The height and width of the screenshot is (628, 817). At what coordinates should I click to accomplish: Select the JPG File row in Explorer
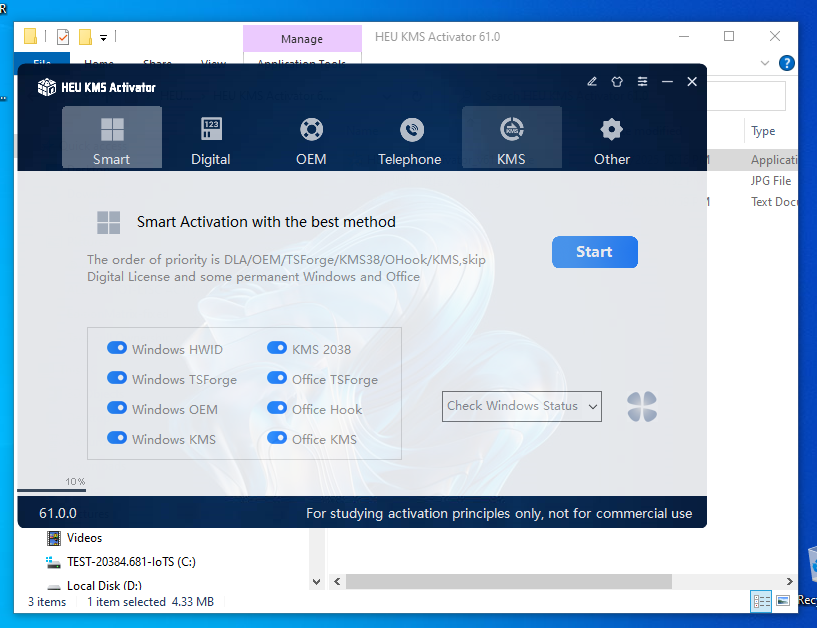(x=771, y=181)
